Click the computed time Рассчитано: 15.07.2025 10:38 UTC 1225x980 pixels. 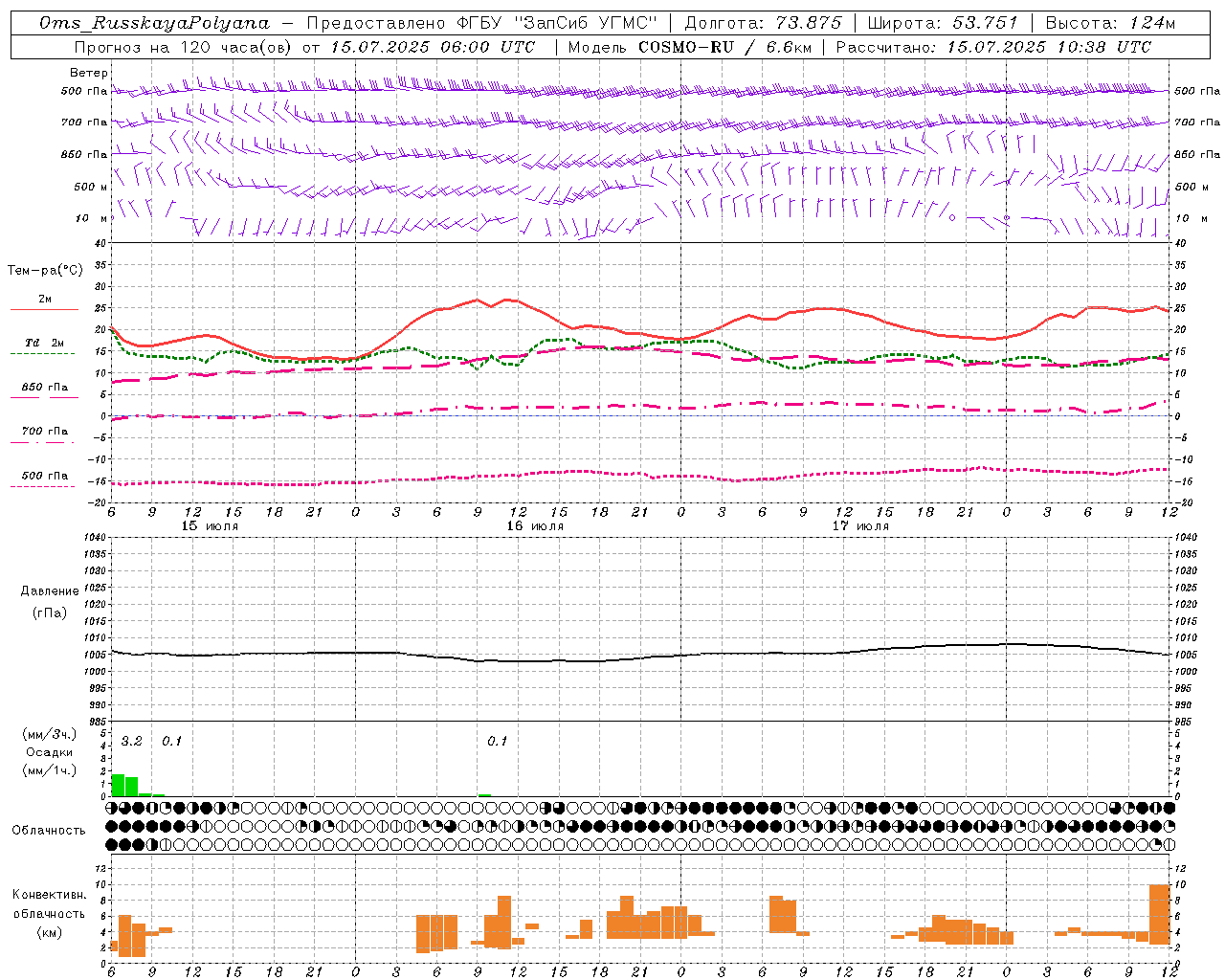pos(994,47)
